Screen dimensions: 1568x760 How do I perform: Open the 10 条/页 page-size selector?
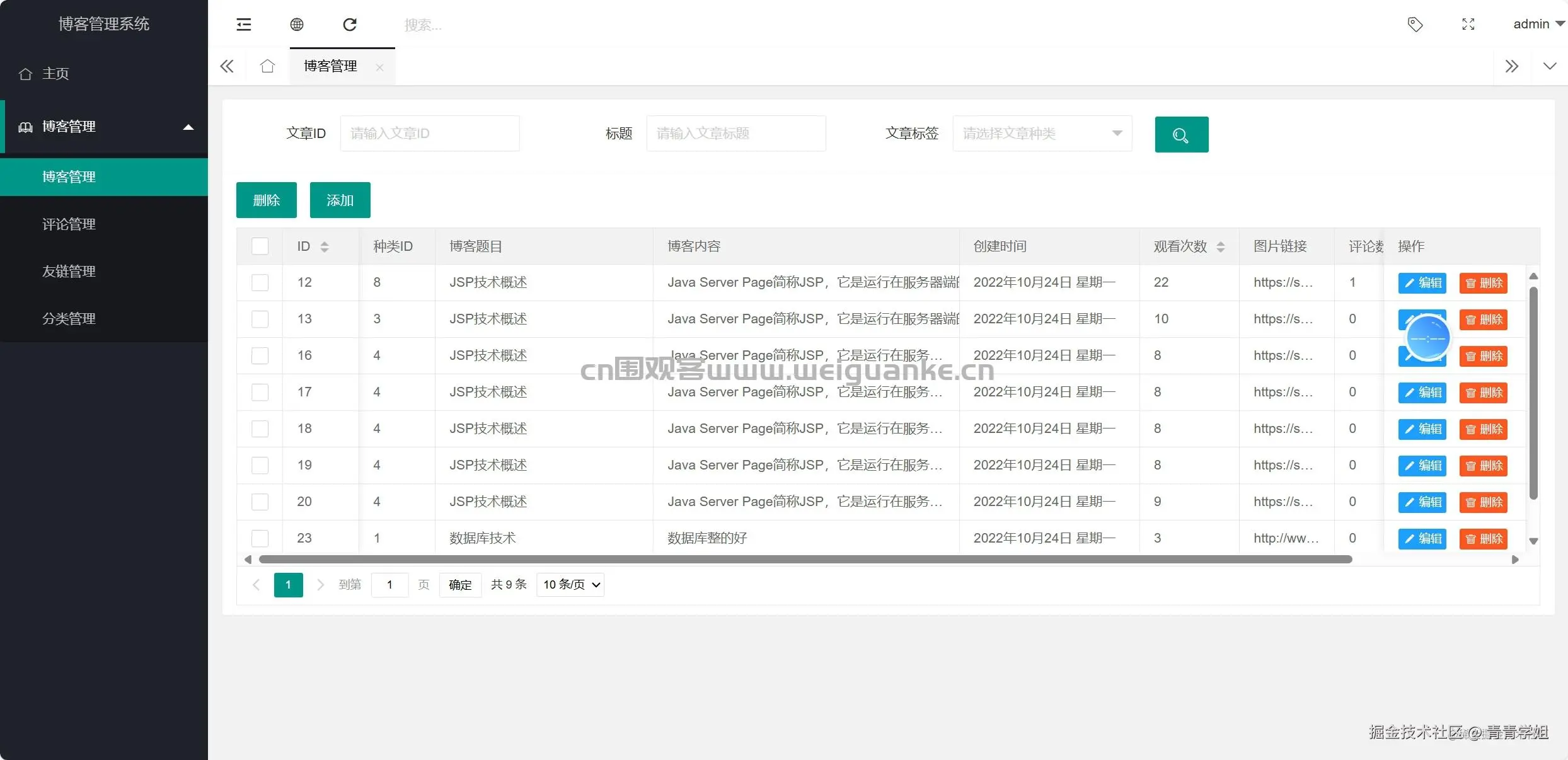(570, 585)
